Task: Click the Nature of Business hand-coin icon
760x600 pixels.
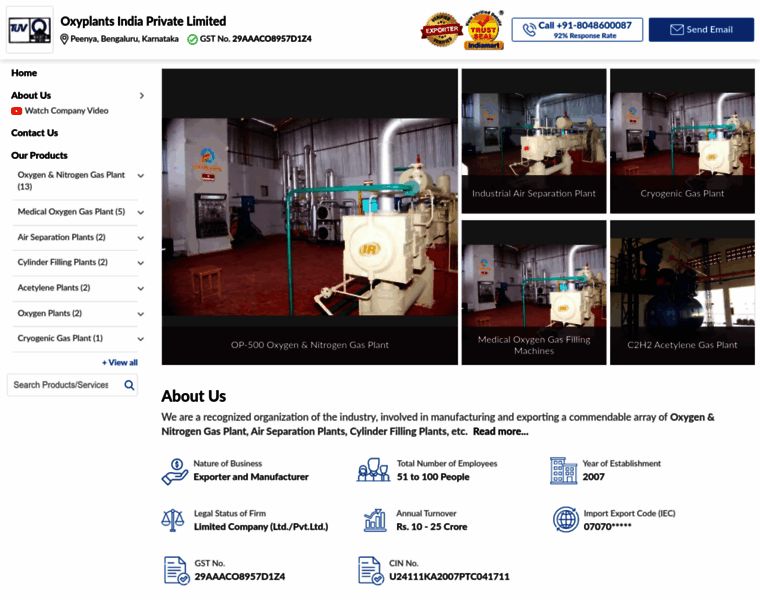Action: pos(174,471)
